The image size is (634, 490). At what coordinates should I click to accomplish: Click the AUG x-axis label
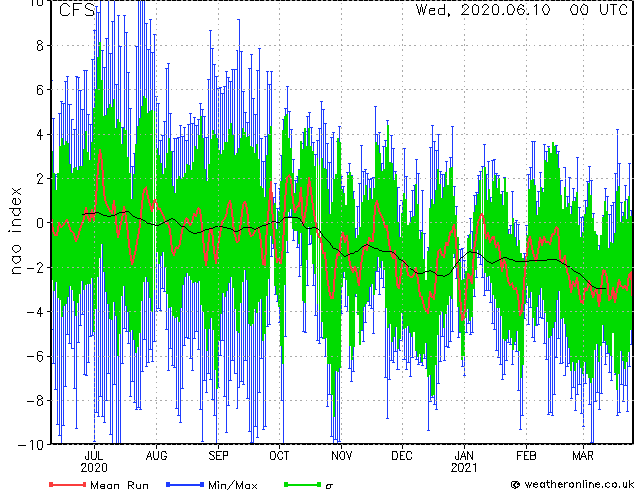156,456
